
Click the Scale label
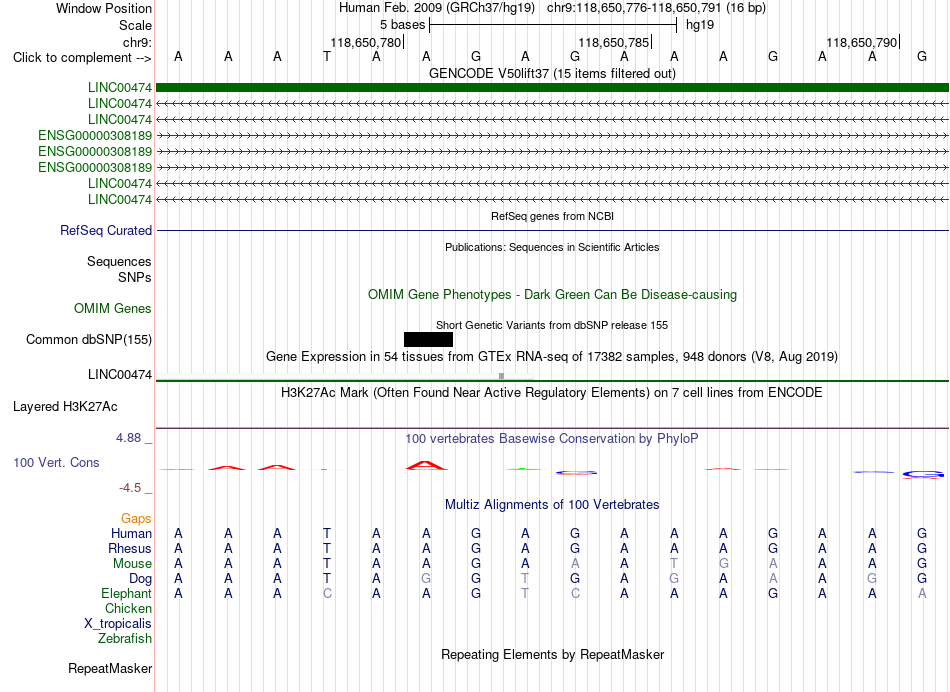[x=135, y=25]
